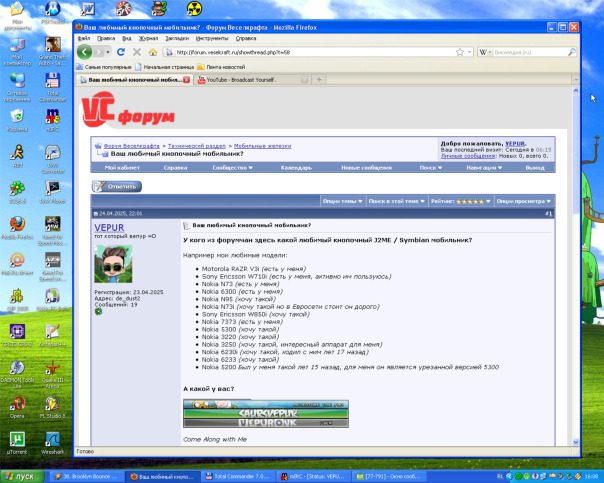Launch Opera desktop shortcut

coord(17,408)
